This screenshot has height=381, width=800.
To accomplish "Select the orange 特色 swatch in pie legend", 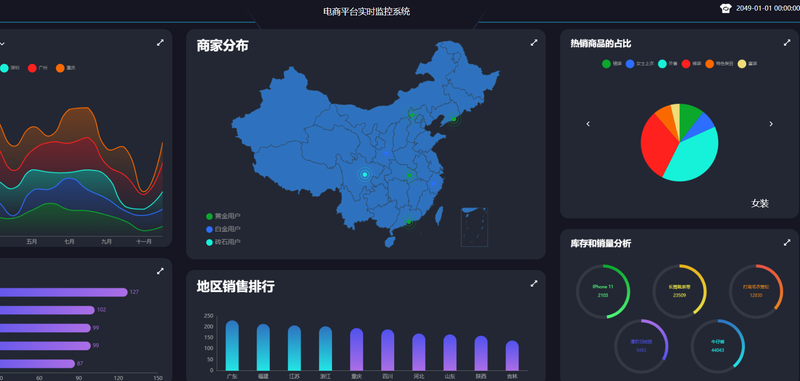I will point(710,64).
